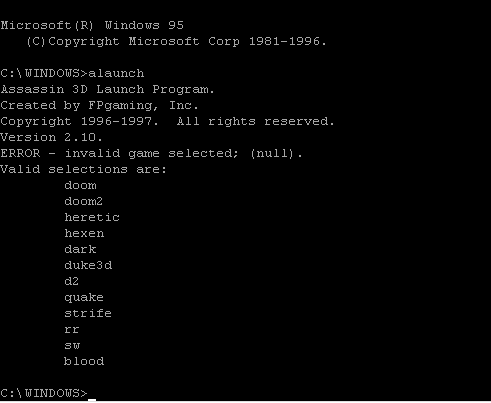
Task: Select the 'rr' list entry
Action: coord(72,330)
